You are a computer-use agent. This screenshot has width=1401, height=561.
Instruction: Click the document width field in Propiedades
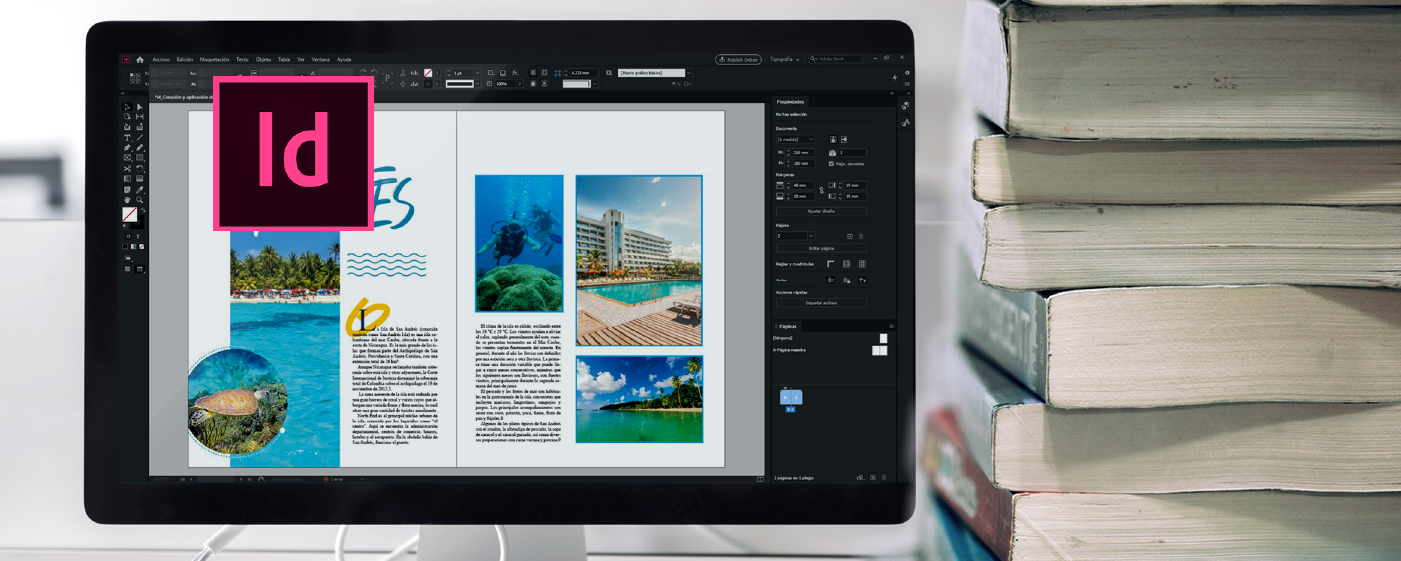pos(801,153)
